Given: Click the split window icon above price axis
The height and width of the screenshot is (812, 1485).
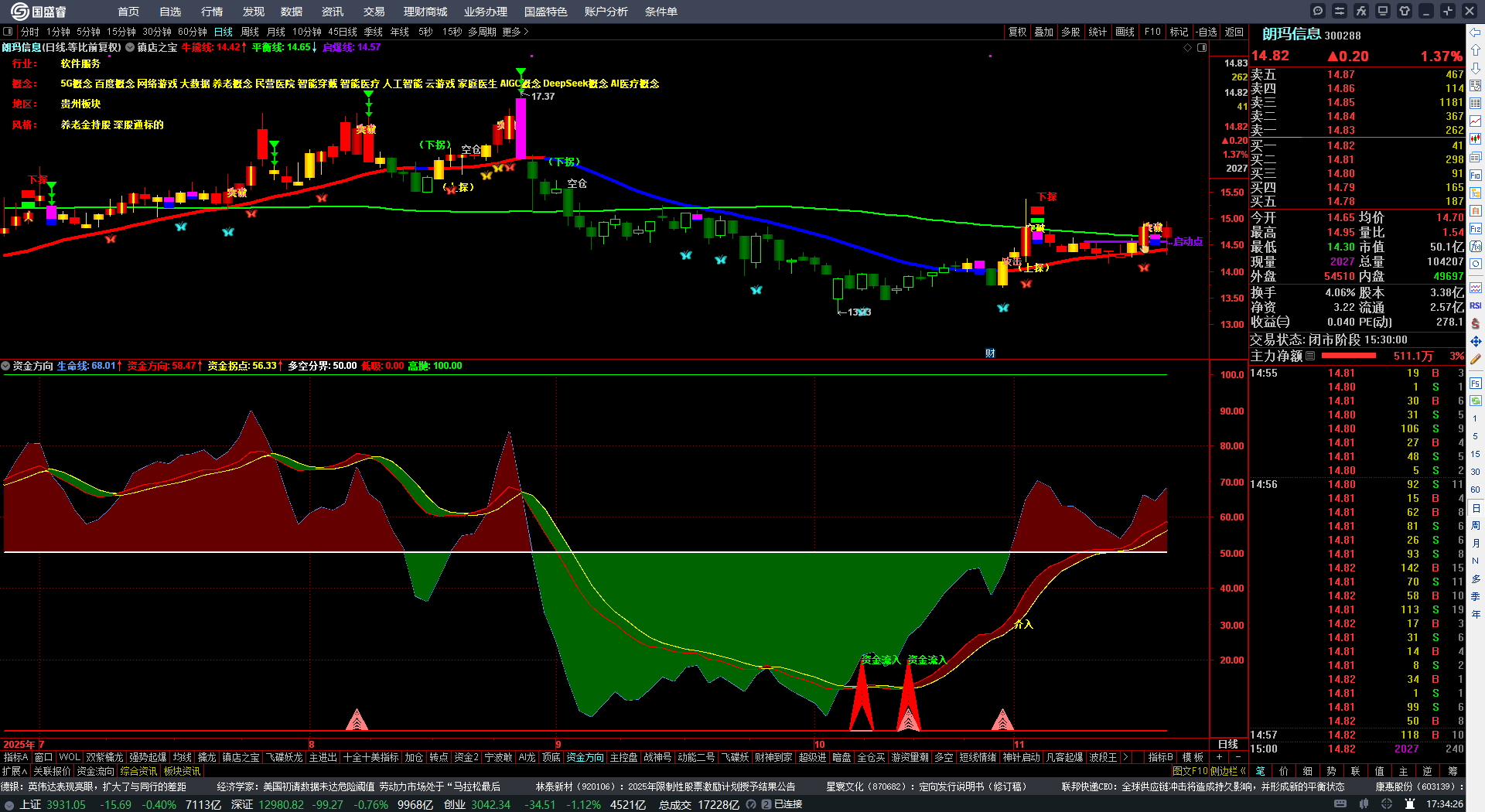Looking at the screenshot, I should (x=1202, y=47).
